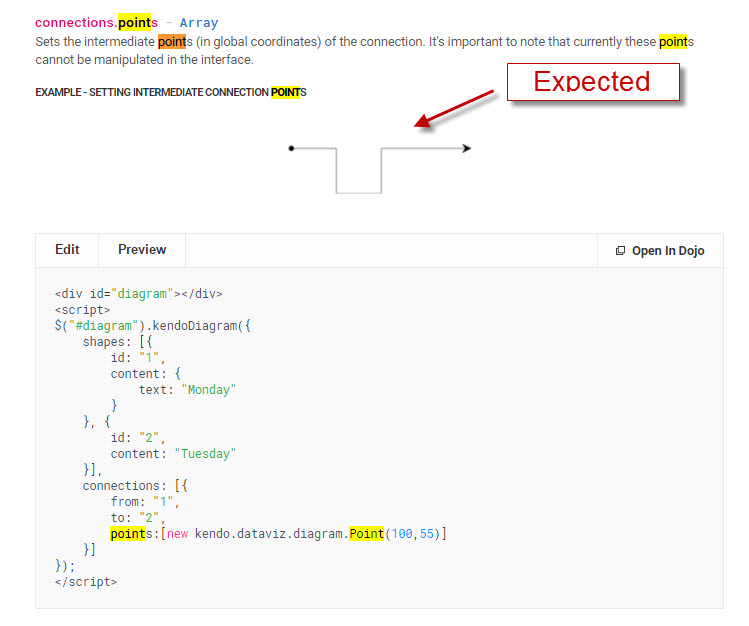Click the number 100 in code
The image size is (749, 626).
click(401, 534)
